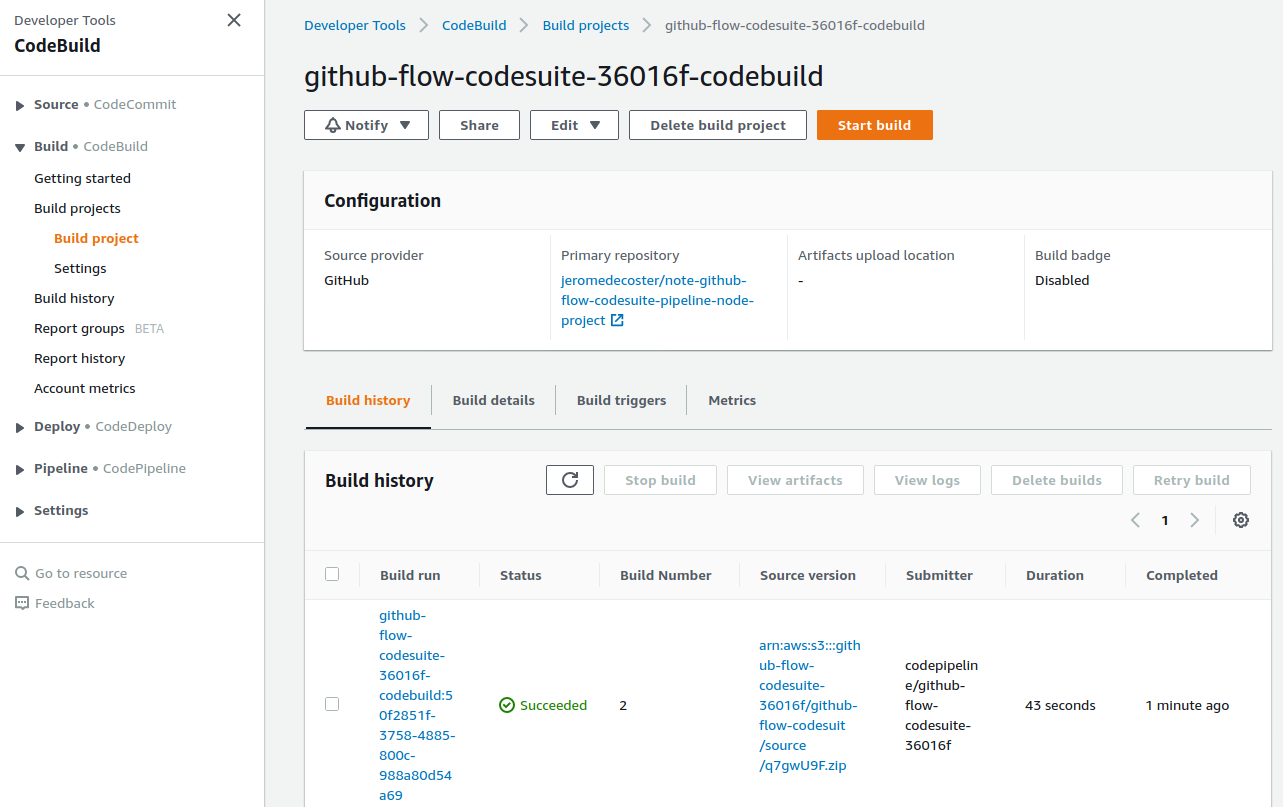Viewport: 1283px width, 807px height.
Task: Click the Delete build project button
Action: 718,125
